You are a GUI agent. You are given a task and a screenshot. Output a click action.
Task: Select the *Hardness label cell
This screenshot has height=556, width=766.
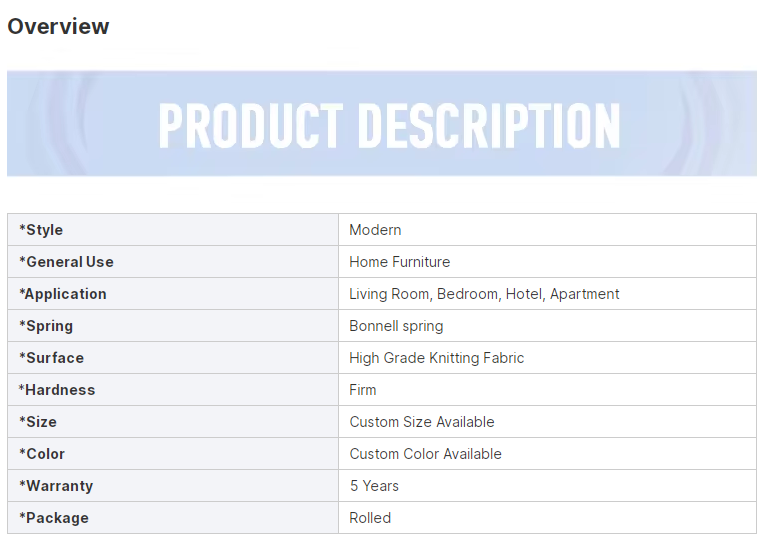coord(173,390)
